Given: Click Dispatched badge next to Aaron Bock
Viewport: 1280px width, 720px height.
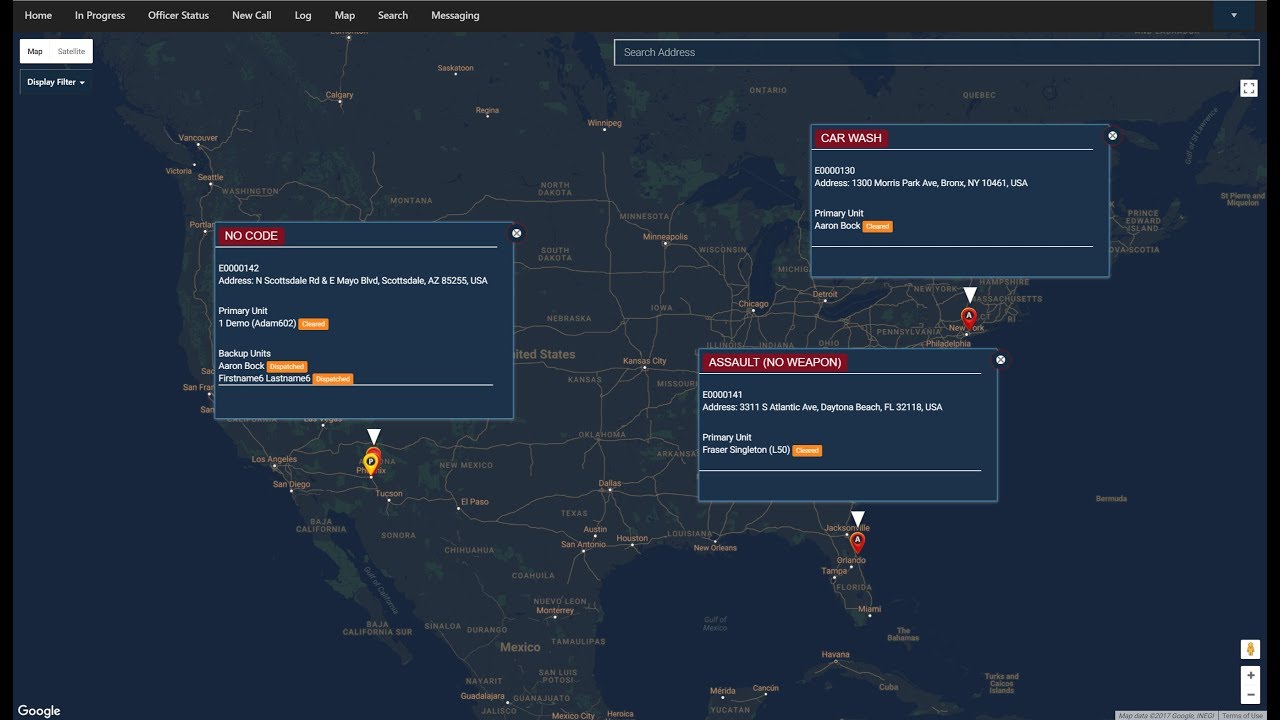Looking at the screenshot, I should pos(287,367).
